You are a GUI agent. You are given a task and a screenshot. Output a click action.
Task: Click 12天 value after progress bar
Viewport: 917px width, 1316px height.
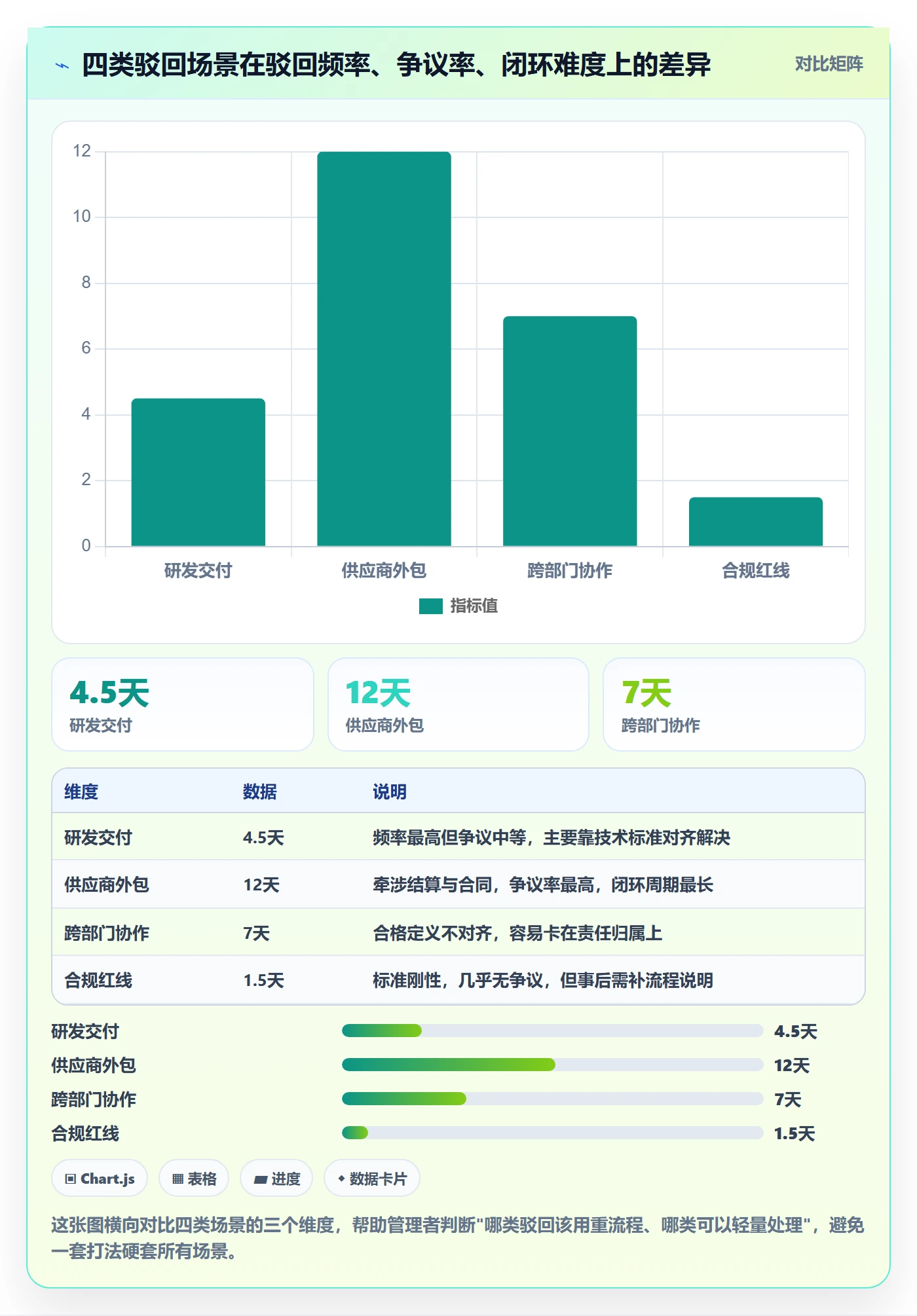[792, 1065]
